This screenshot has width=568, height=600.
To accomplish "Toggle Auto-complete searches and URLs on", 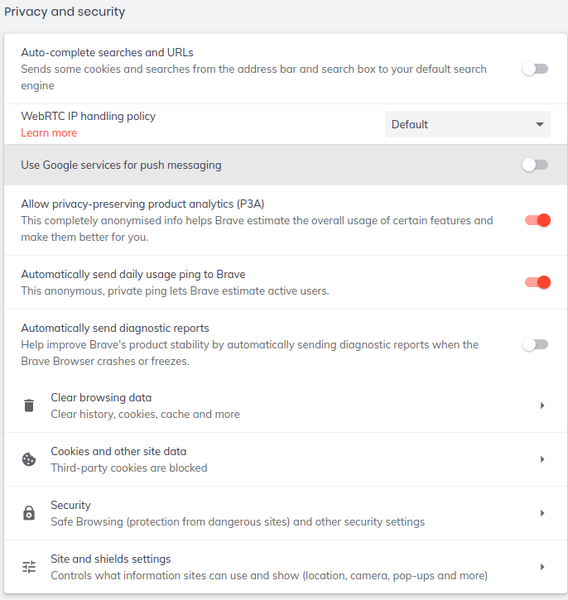I will point(535,69).
